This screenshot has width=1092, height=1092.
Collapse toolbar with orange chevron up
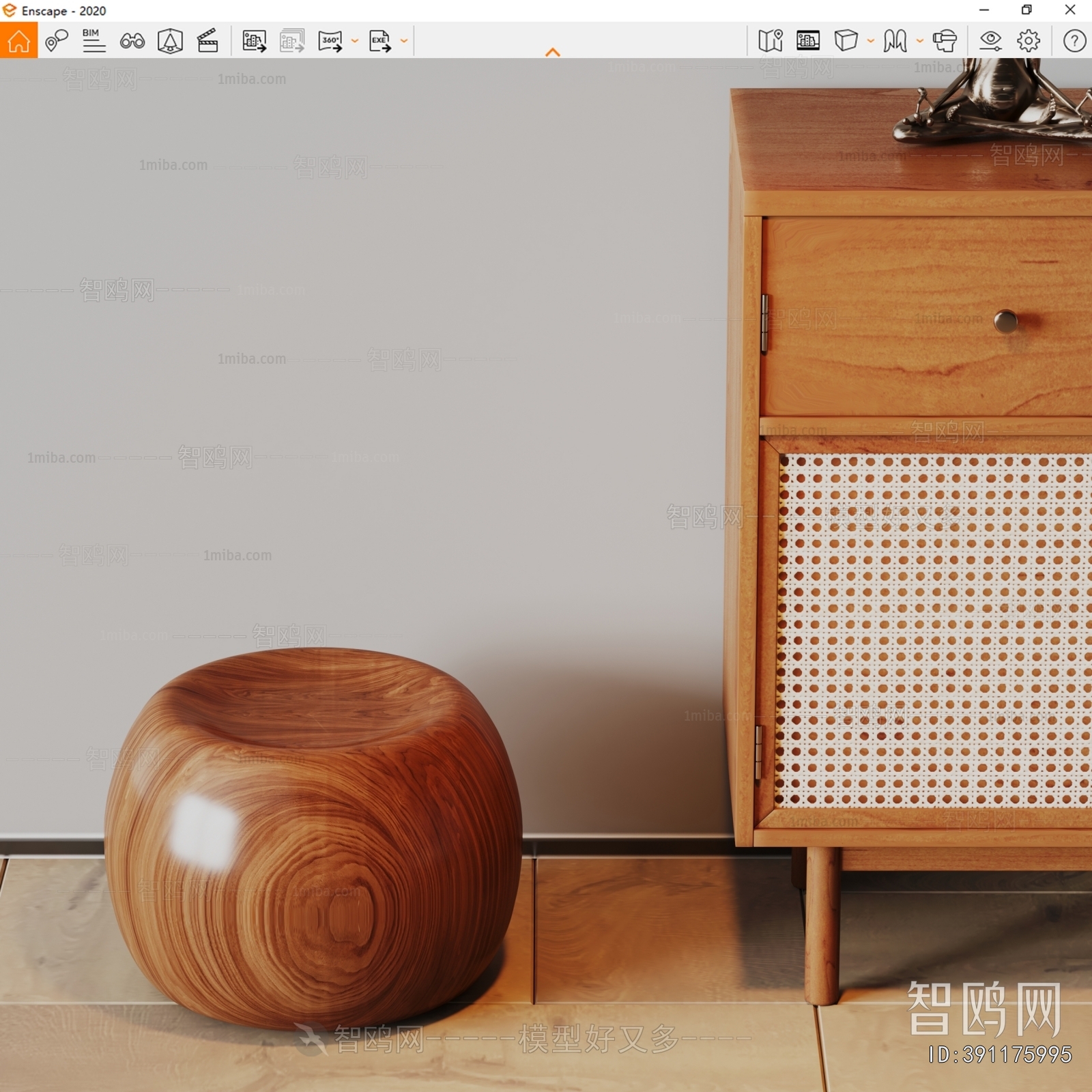[x=553, y=53]
